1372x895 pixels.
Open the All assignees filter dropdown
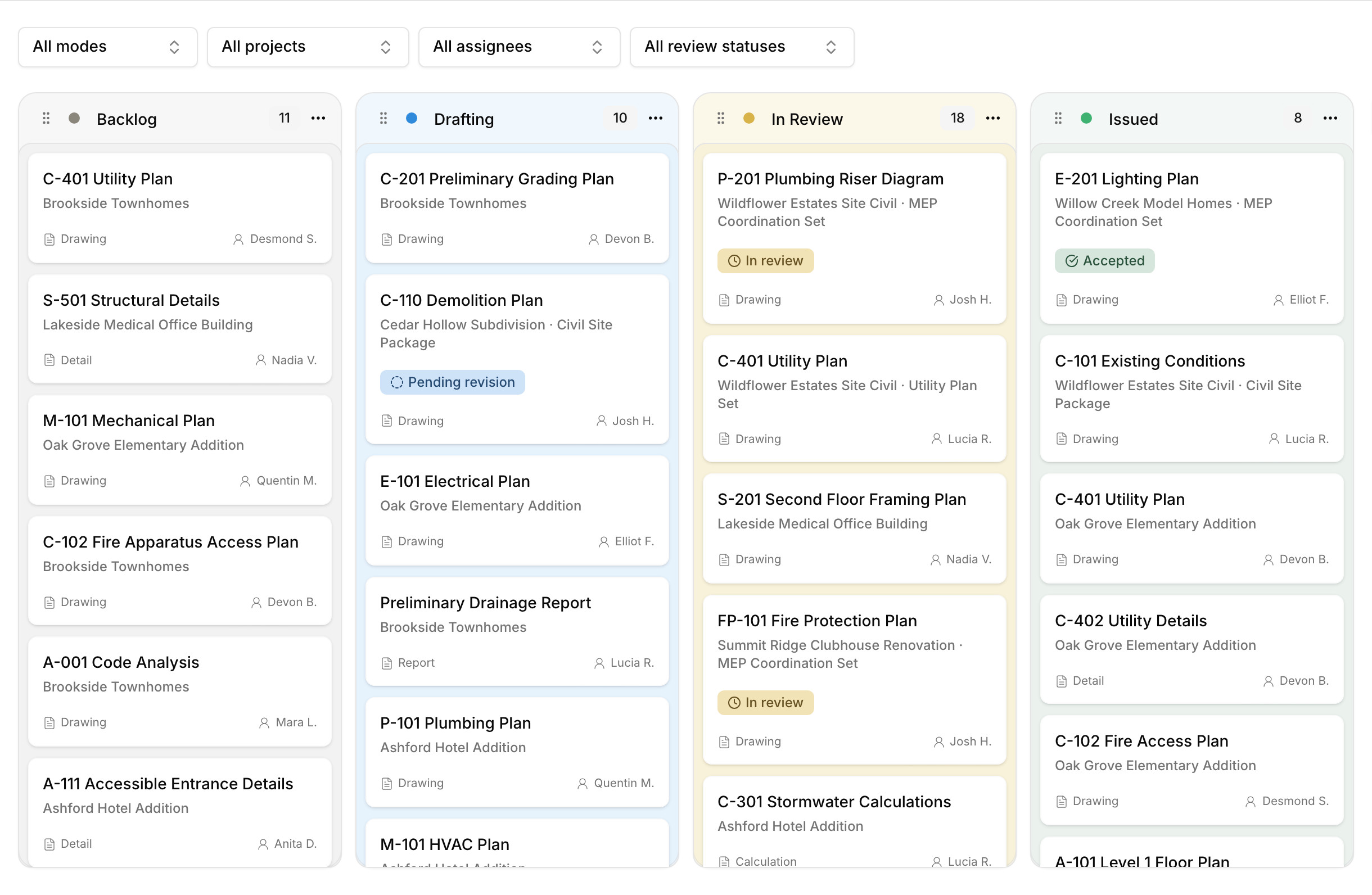(x=519, y=47)
